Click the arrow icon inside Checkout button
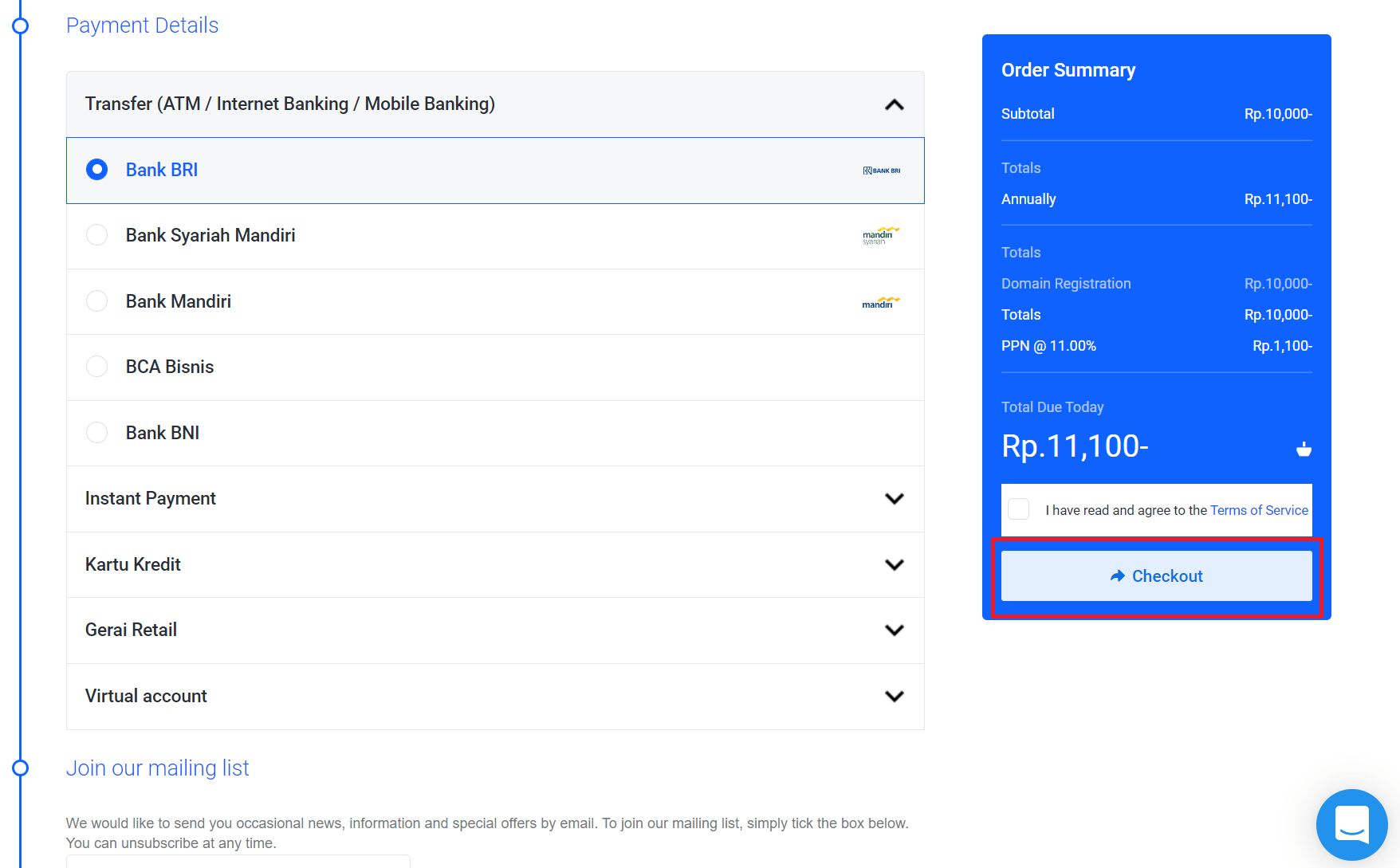The image size is (1400, 868). 1117,575
